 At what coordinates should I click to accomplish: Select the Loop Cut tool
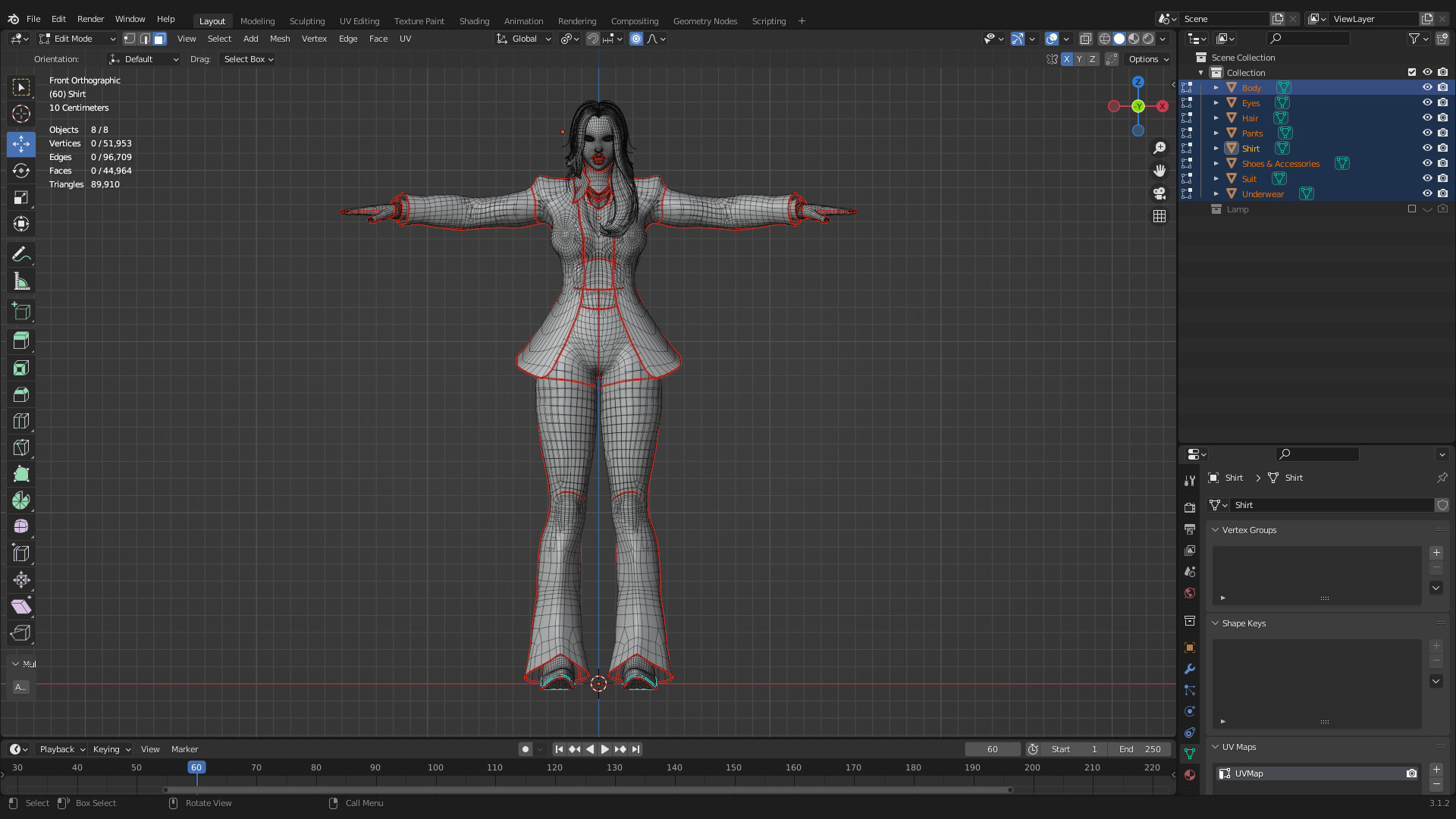(x=21, y=421)
